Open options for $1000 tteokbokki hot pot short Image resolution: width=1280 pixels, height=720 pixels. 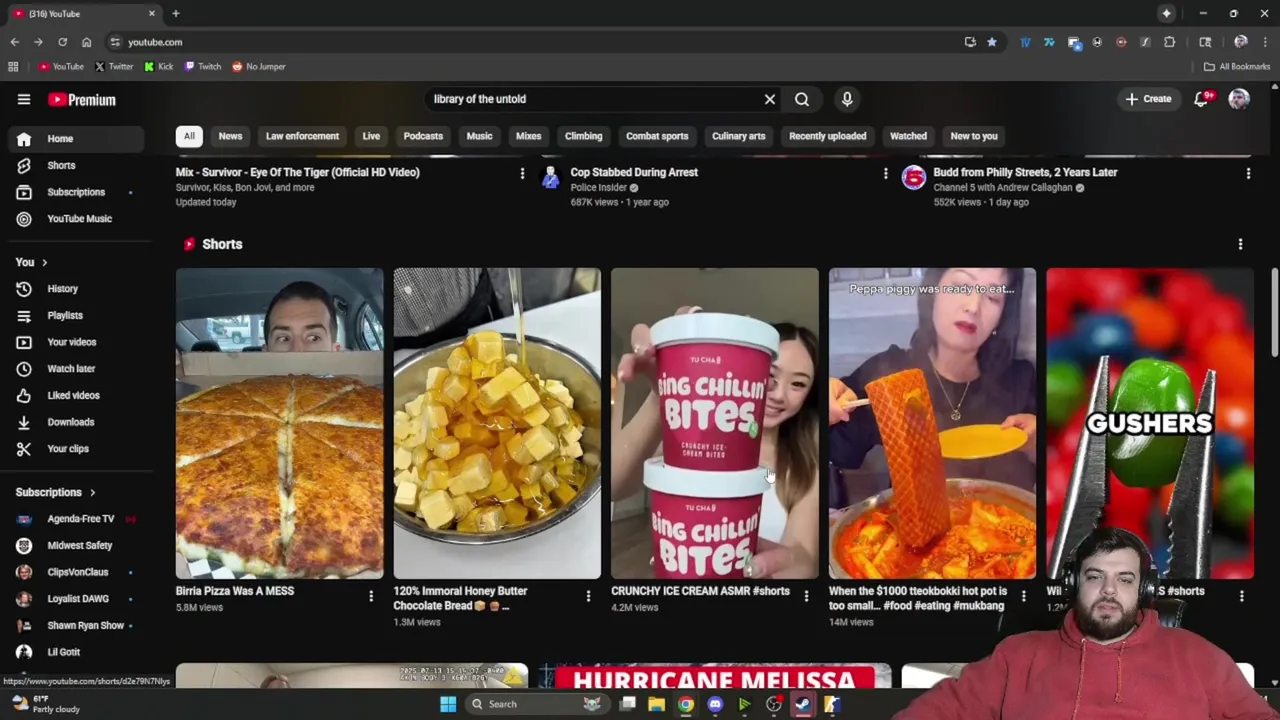click(x=1023, y=596)
